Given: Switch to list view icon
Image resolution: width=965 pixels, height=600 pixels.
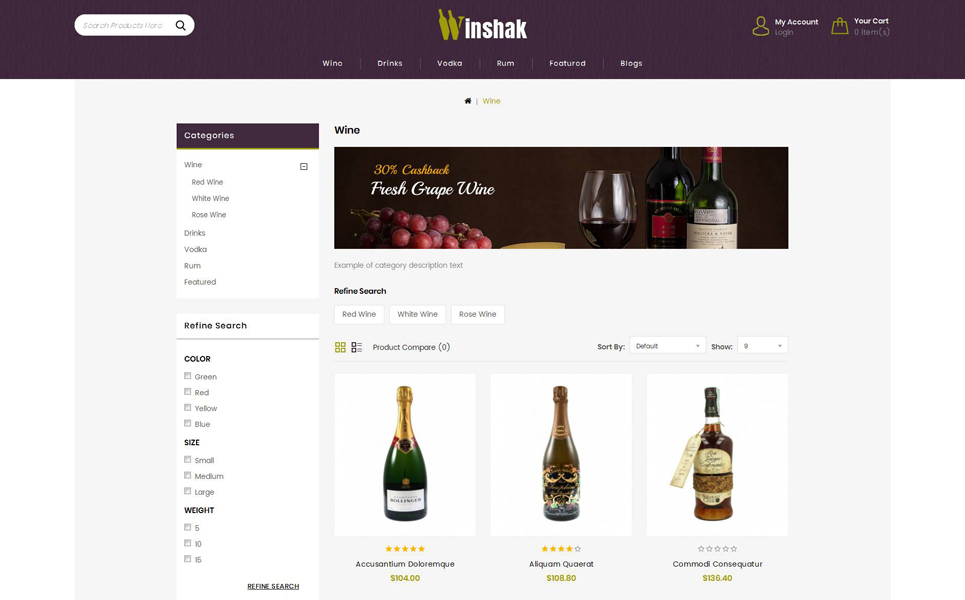Looking at the screenshot, I should pyautogui.click(x=356, y=347).
